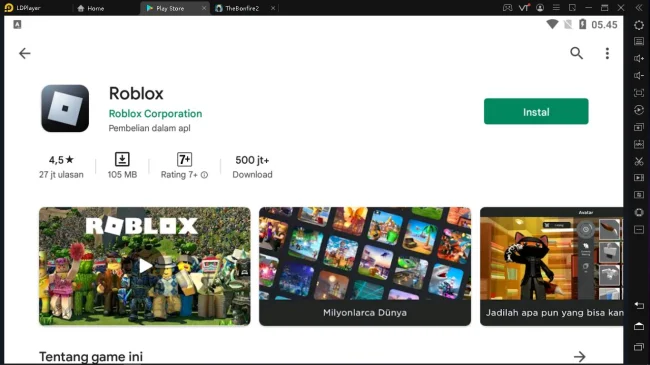Click the Roblox app title
Image resolution: width=650 pixels, height=365 pixels.
(136, 93)
